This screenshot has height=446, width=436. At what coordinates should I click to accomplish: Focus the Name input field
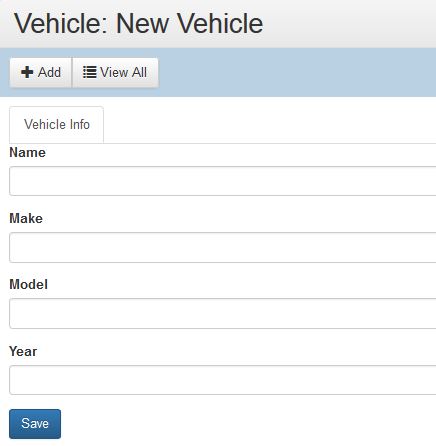tap(223, 181)
